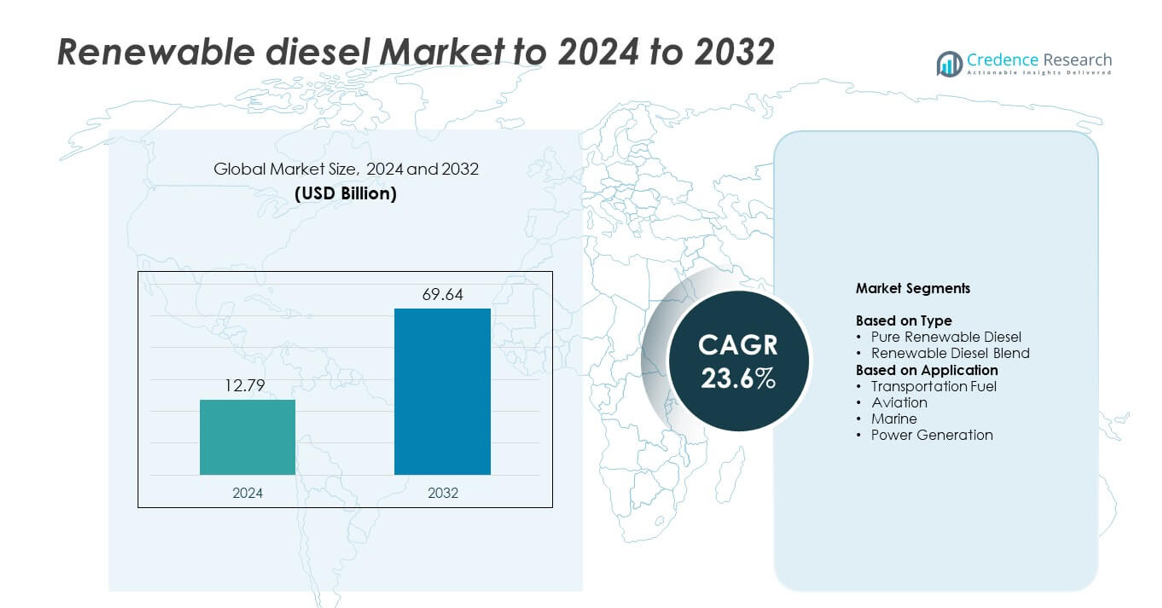This screenshot has height=608, width=1162.
Task: Click the Credence Research logo icon
Action: [948, 64]
